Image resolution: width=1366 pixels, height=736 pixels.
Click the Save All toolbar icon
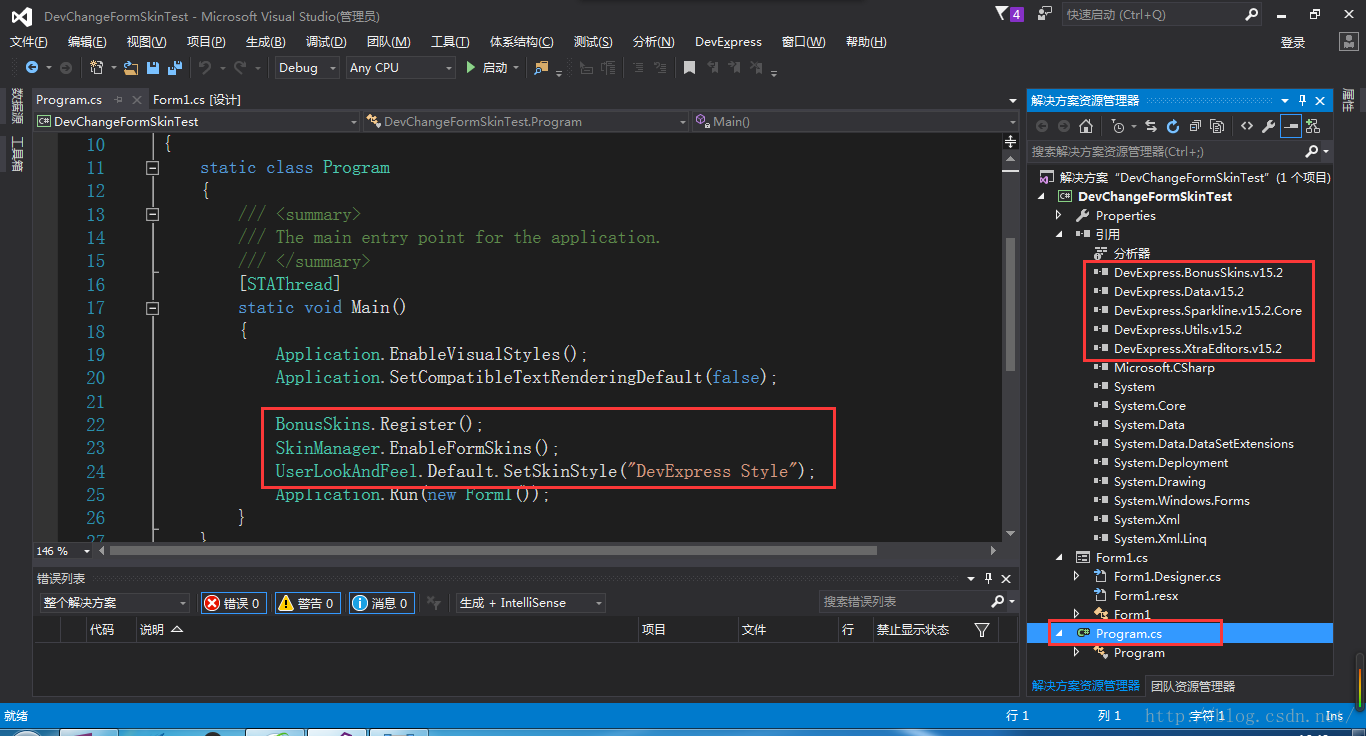175,67
